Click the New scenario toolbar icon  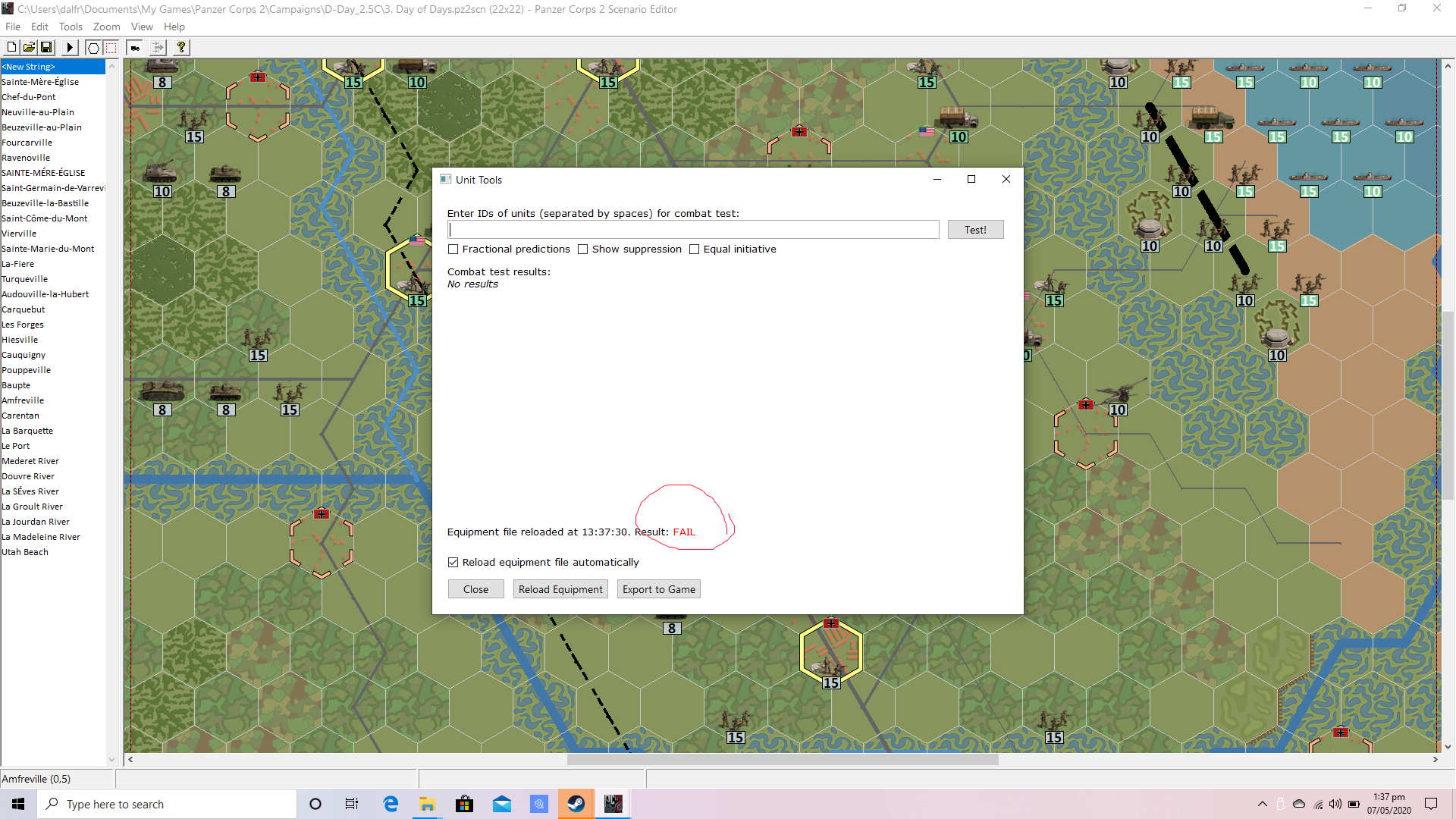pyautogui.click(x=11, y=47)
